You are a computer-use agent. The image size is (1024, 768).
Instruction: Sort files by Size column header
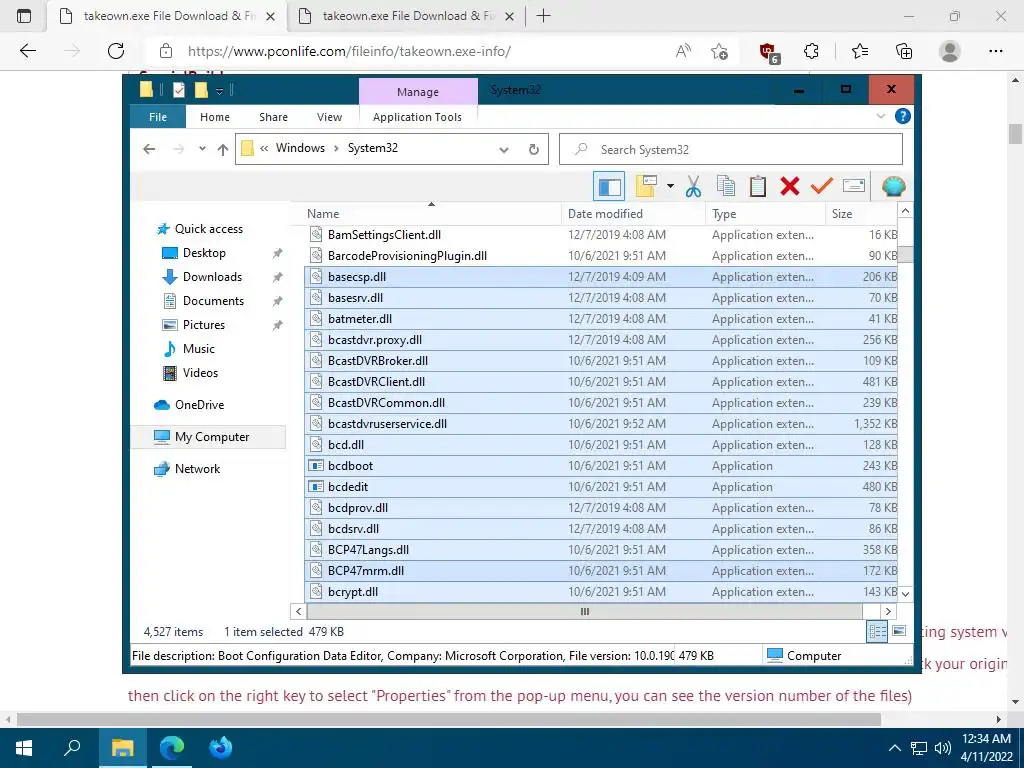(861, 214)
